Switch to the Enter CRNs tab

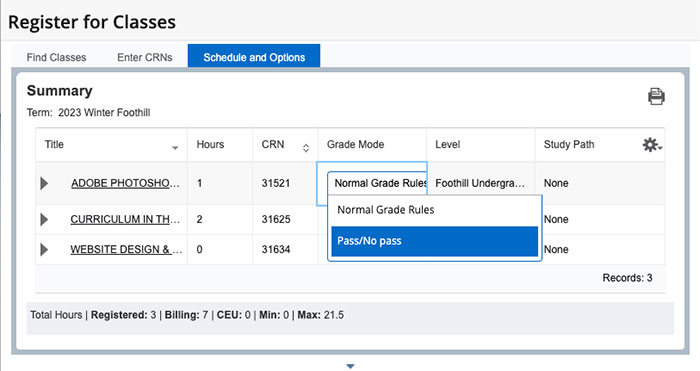click(145, 57)
